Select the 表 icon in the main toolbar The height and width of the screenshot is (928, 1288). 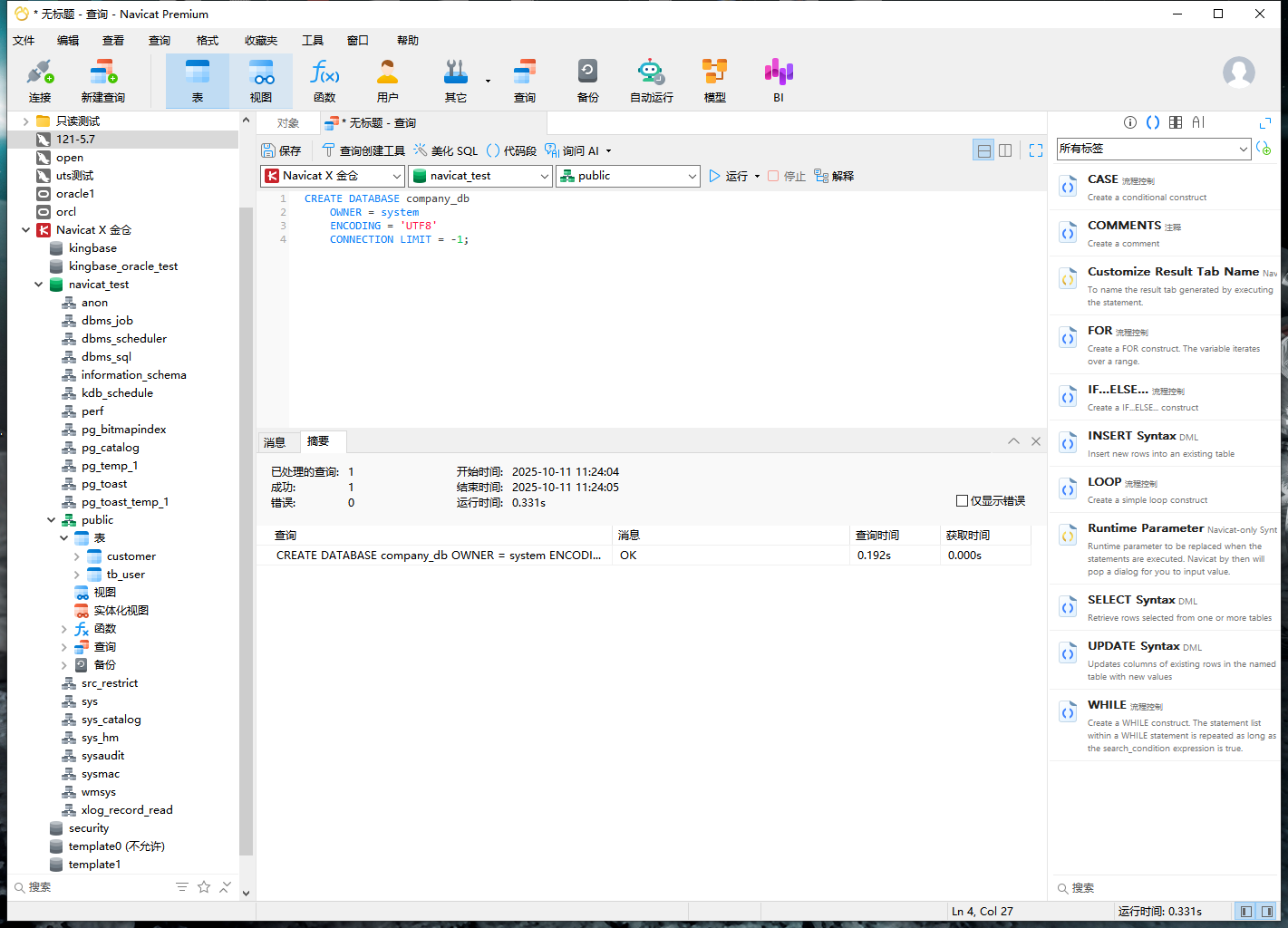click(x=198, y=81)
